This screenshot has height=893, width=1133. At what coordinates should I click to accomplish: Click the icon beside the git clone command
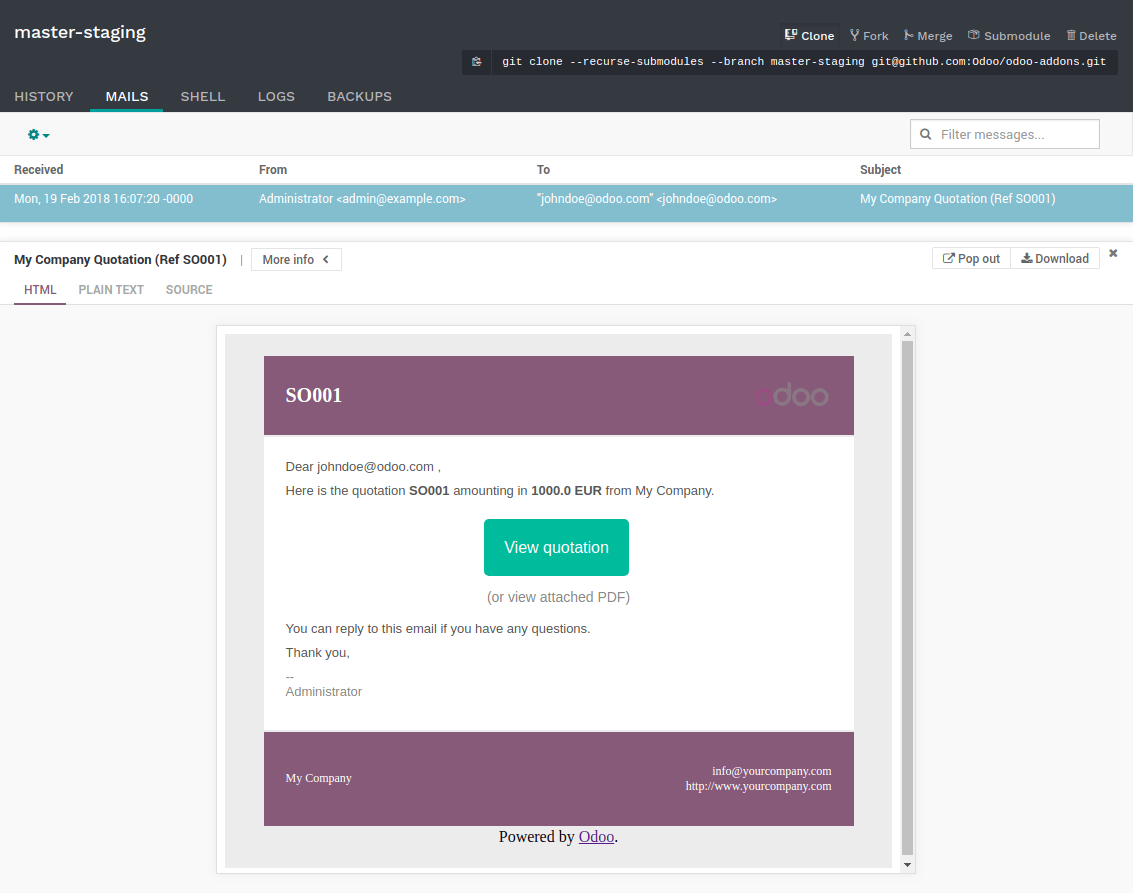click(477, 61)
